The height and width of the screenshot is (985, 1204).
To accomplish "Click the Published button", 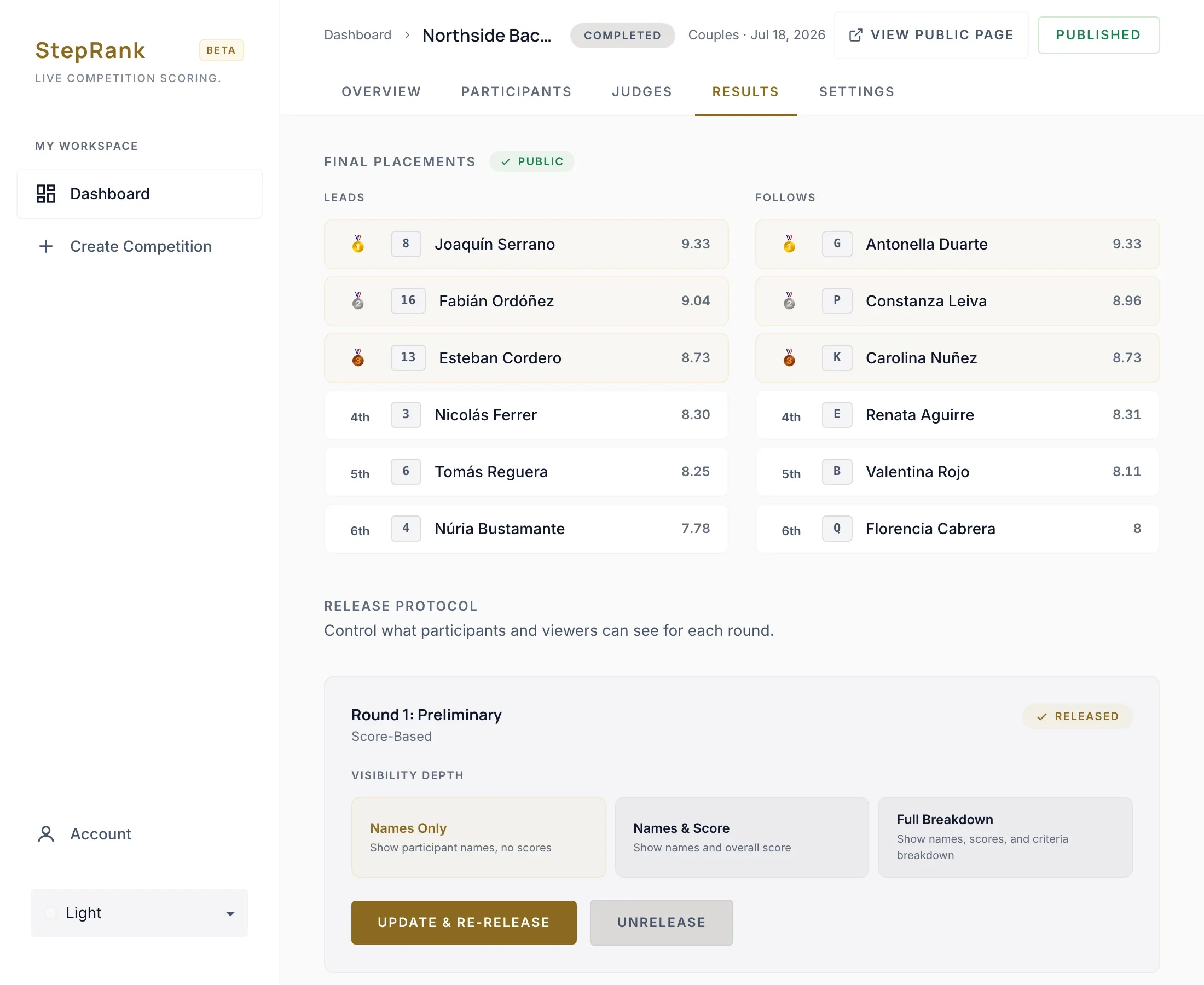I will pos(1098,35).
